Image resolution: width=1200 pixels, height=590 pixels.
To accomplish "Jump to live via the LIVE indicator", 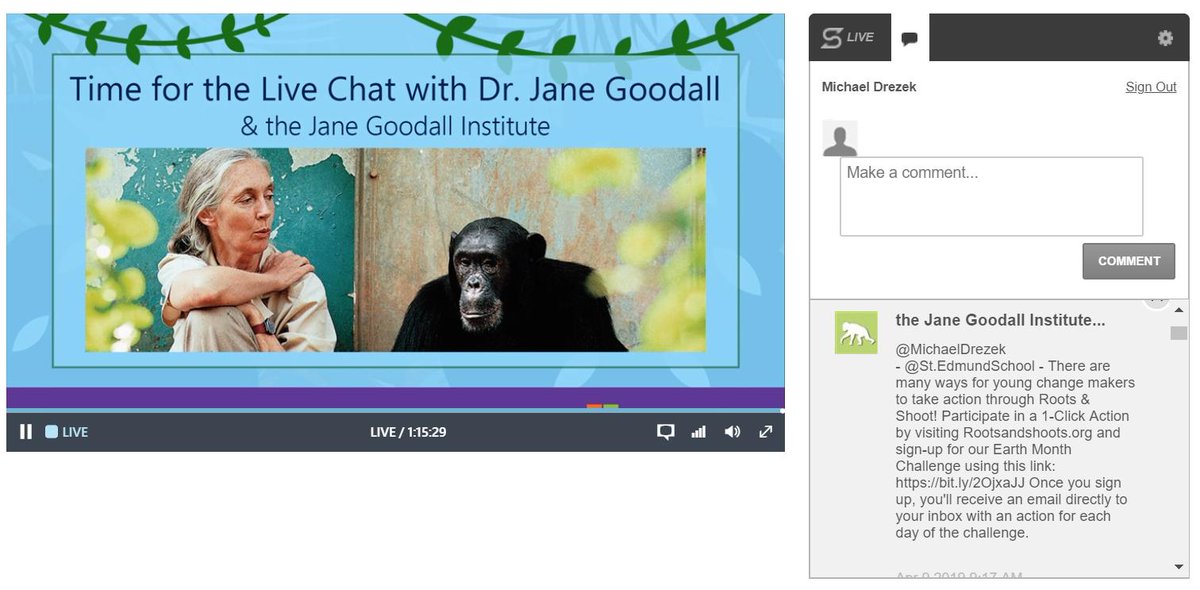I will tap(67, 432).
